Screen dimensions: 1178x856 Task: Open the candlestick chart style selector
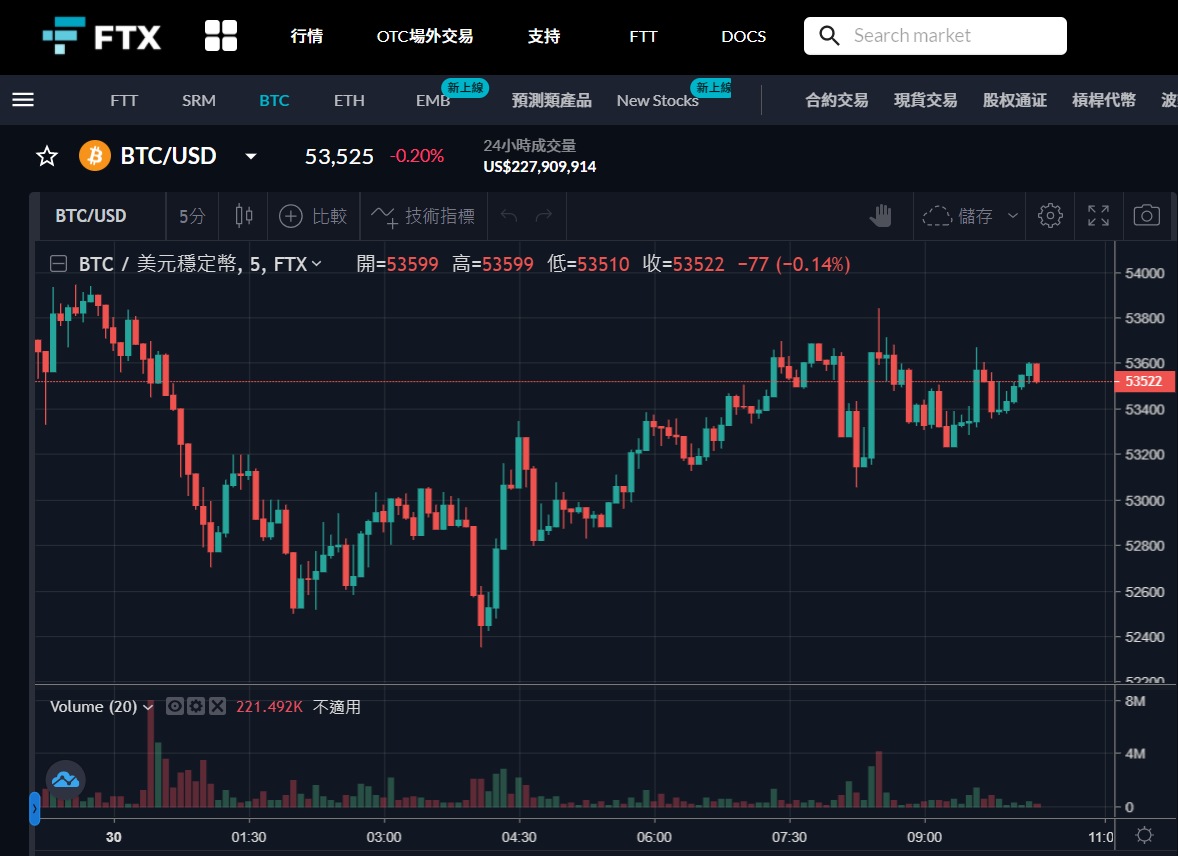click(x=243, y=216)
